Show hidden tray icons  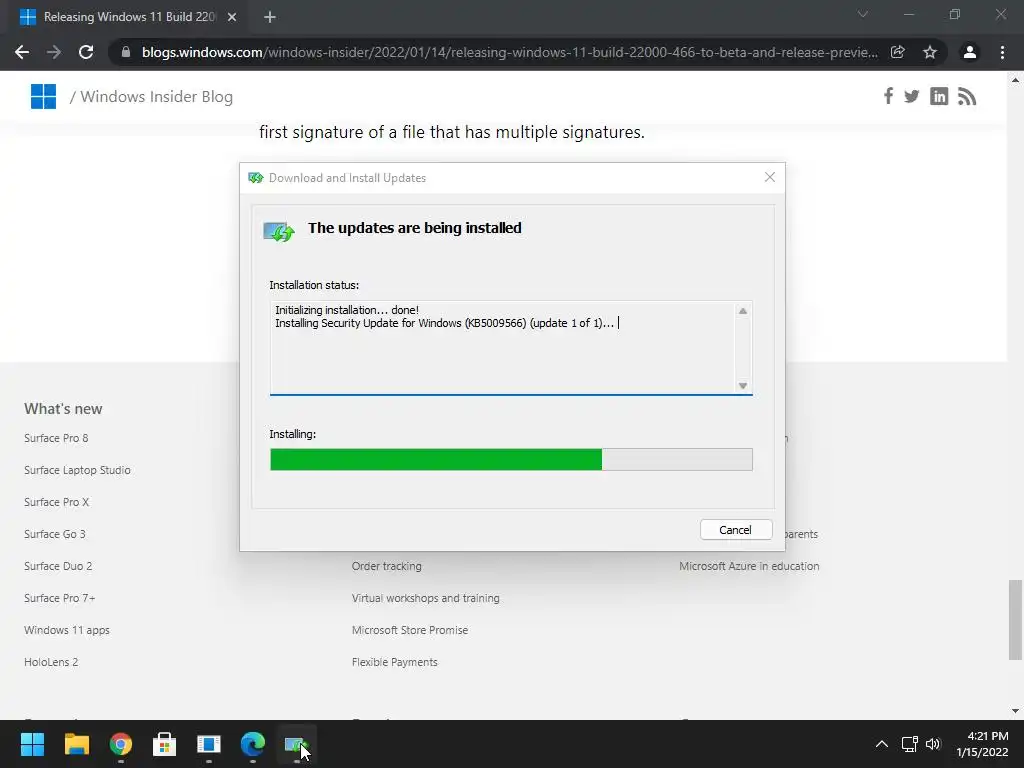(x=882, y=744)
